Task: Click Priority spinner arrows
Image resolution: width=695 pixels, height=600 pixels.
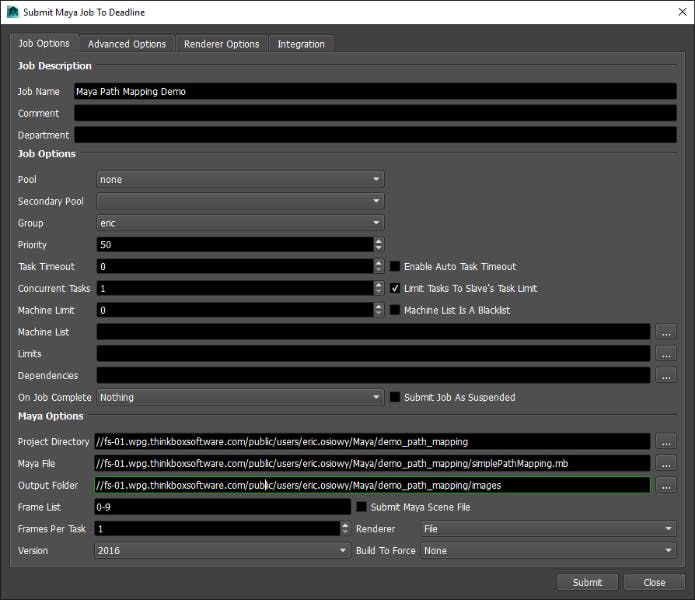Action: pyautogui.click(x=379, y=245)
